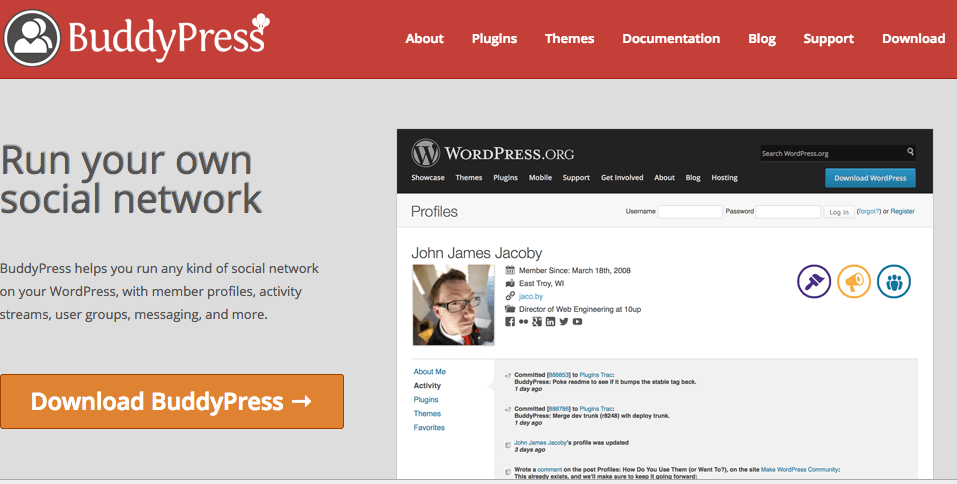Click Plugins Trac link in first commit

596,375
